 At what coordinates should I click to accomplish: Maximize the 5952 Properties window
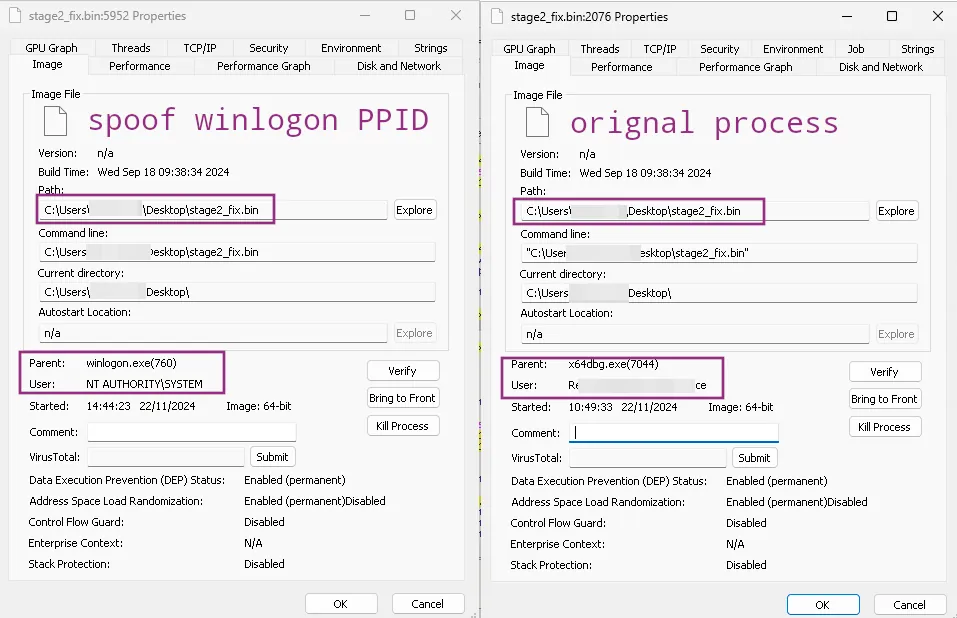[410, 15]
